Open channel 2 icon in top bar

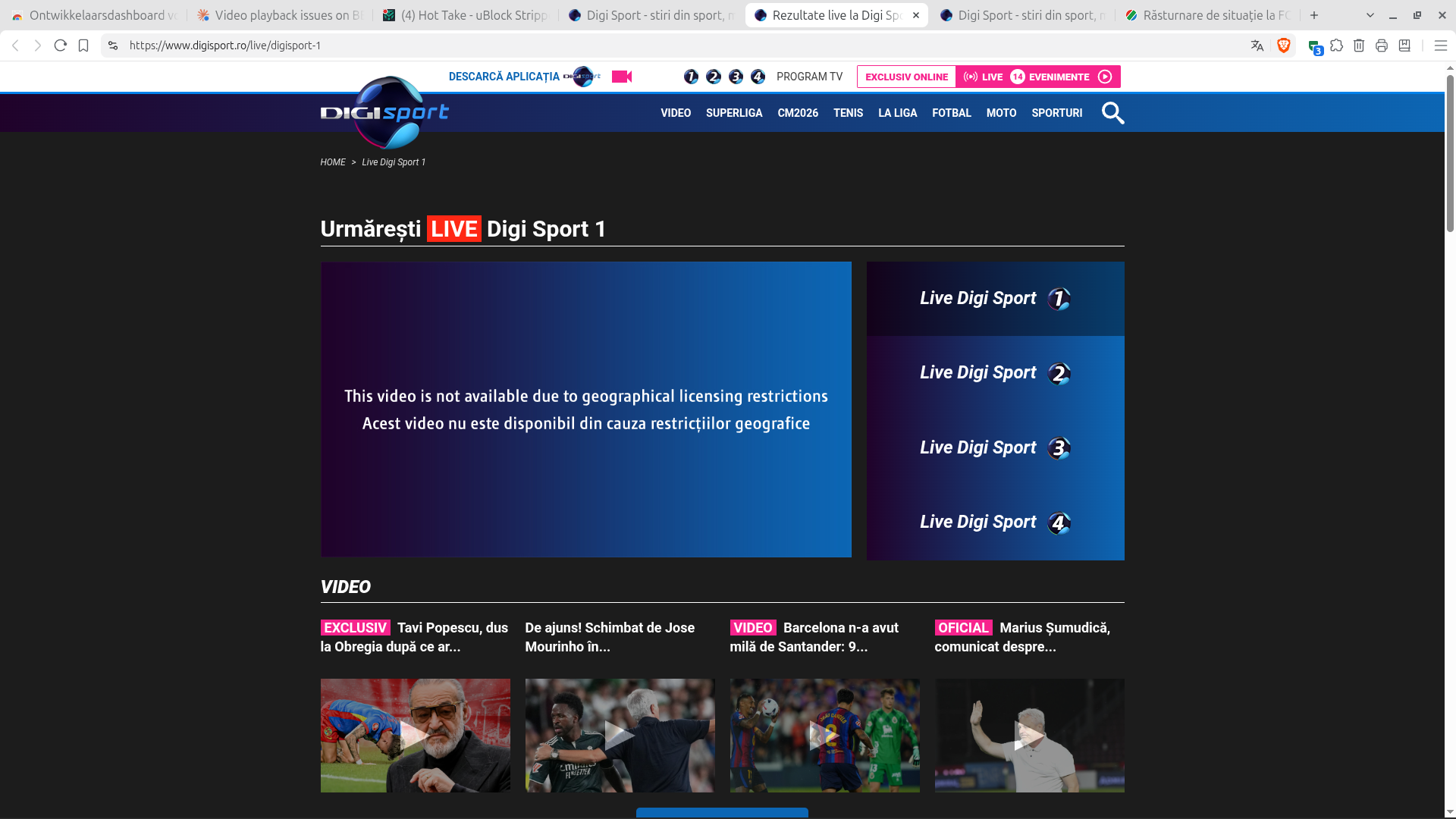tap(714, 77)
